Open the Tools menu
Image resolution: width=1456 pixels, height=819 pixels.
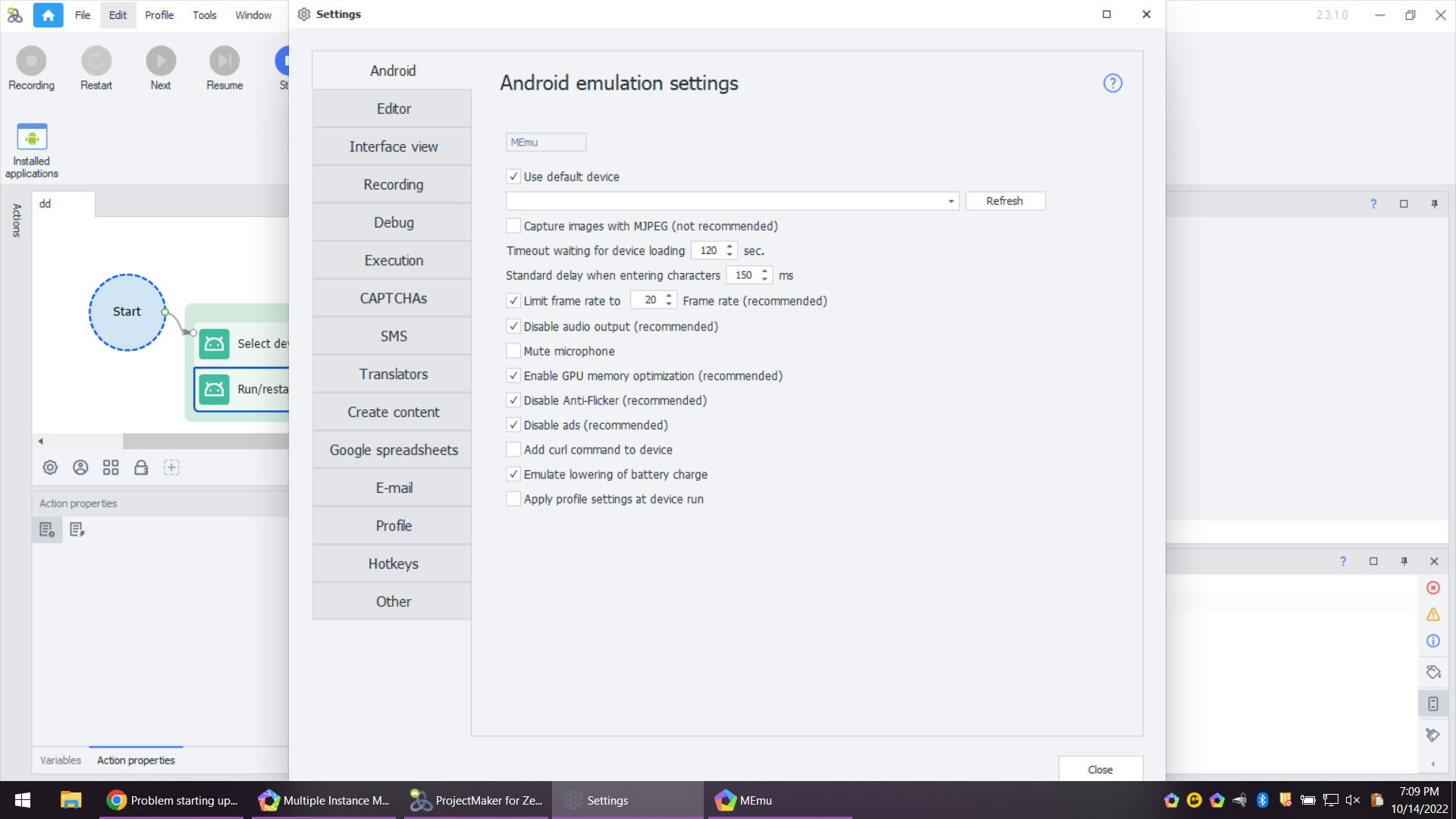tap(204, 15)
